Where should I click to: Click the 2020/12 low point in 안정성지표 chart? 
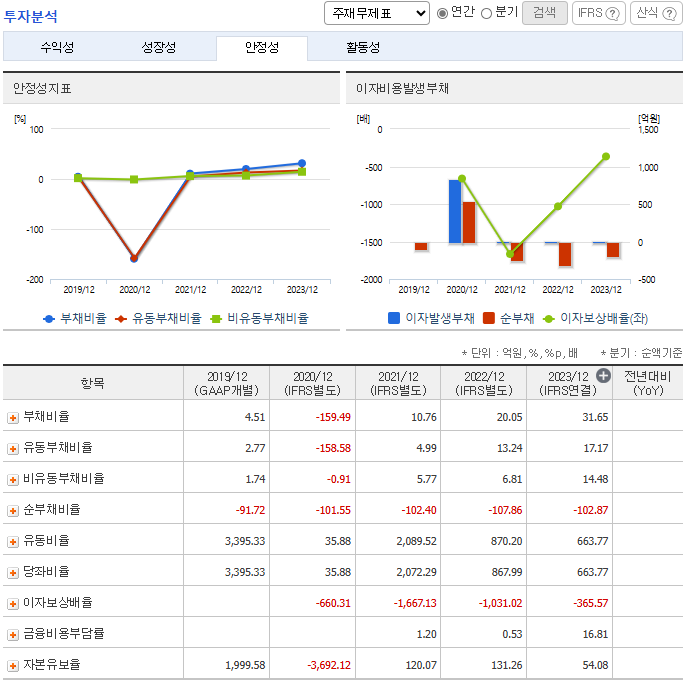click(x=134, y=258)
